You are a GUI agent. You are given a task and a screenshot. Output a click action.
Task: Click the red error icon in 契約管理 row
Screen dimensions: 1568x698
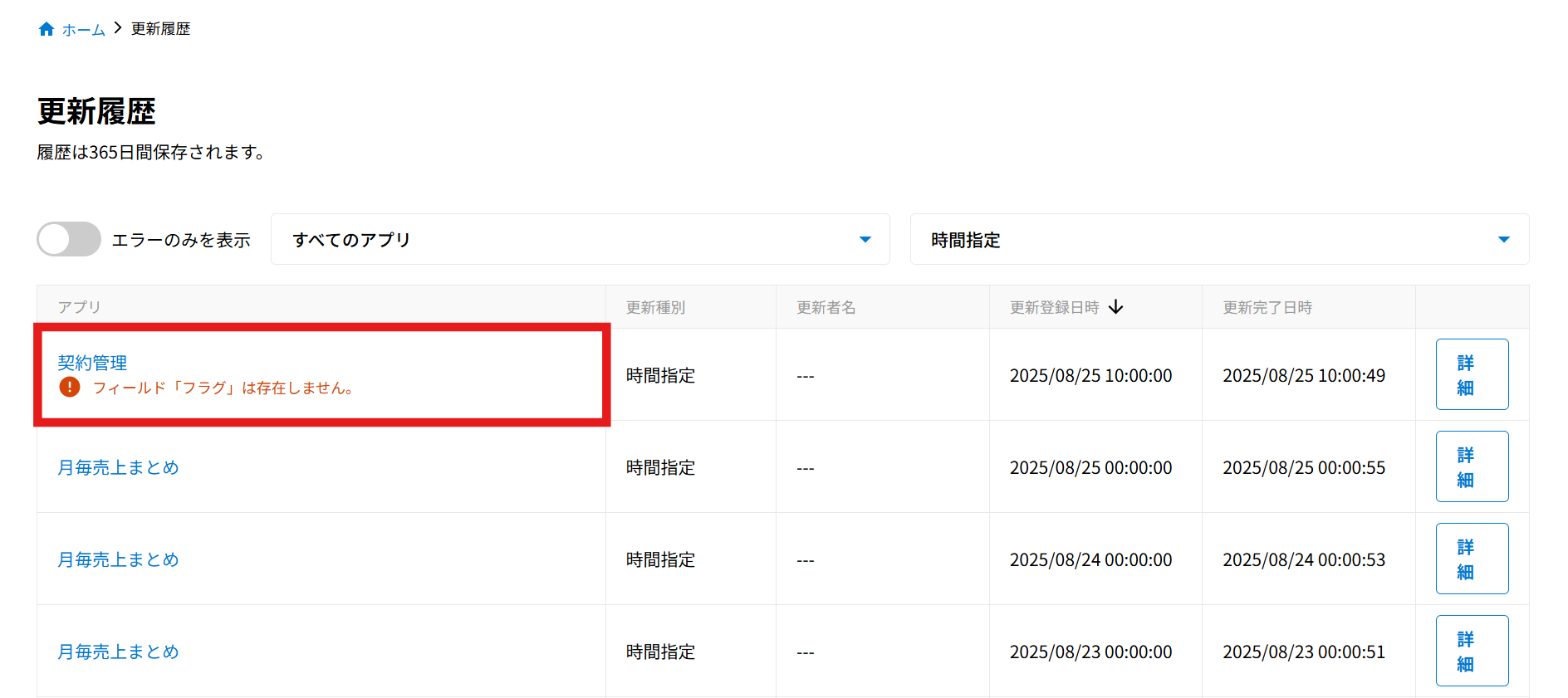(x=70, y=387)
